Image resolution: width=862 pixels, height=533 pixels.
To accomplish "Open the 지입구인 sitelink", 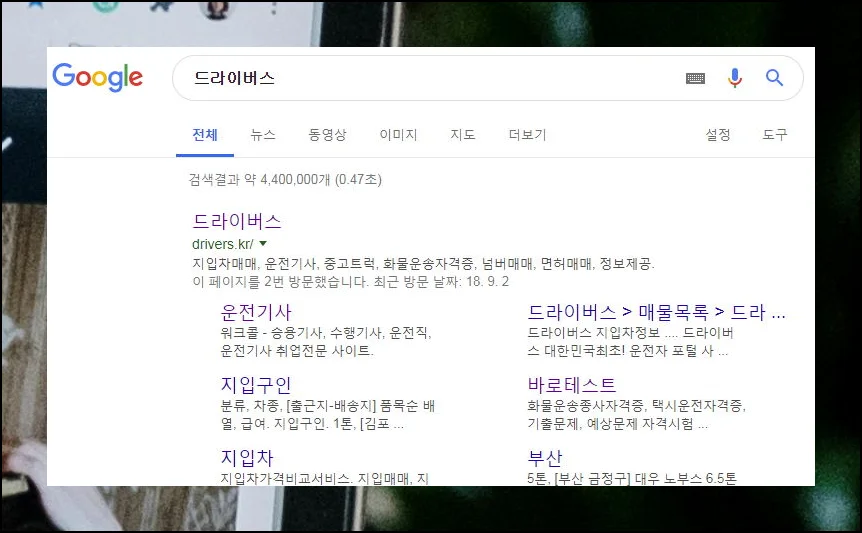I will [x=256, y=385].
